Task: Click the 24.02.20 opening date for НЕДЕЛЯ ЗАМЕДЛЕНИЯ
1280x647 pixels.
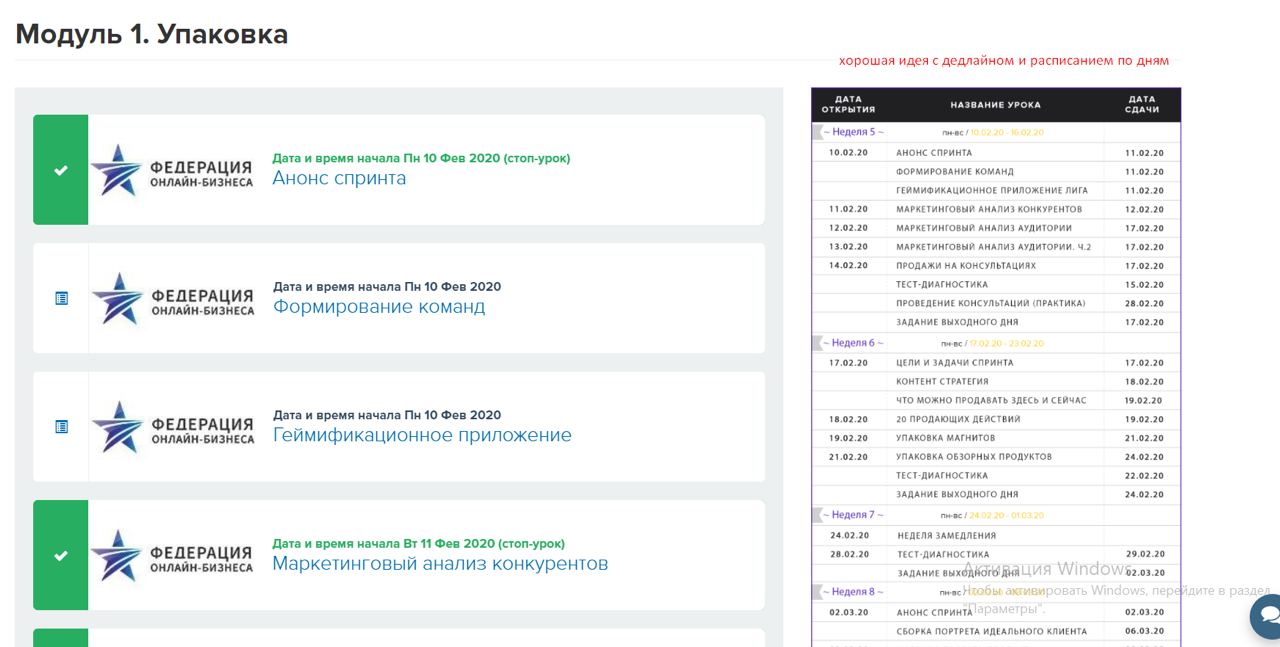Action: [848, 535]
